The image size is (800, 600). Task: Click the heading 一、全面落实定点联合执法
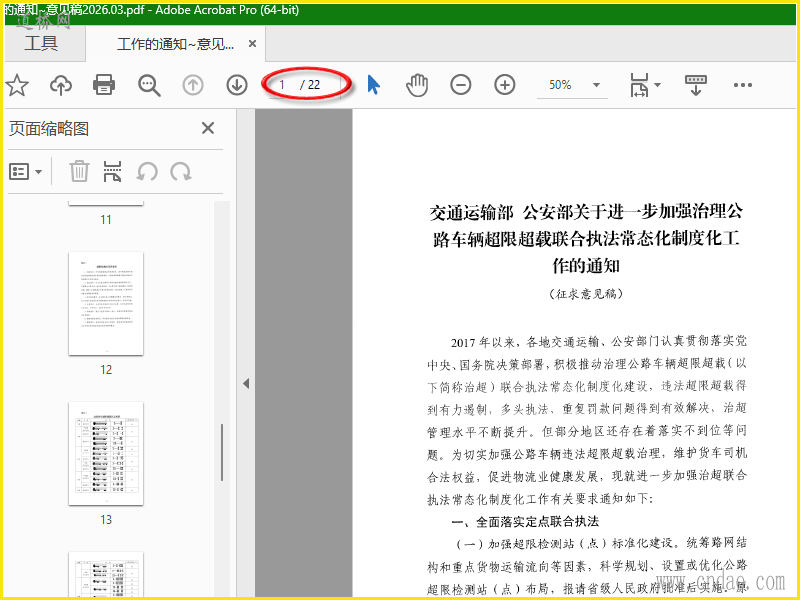(525, 521)
